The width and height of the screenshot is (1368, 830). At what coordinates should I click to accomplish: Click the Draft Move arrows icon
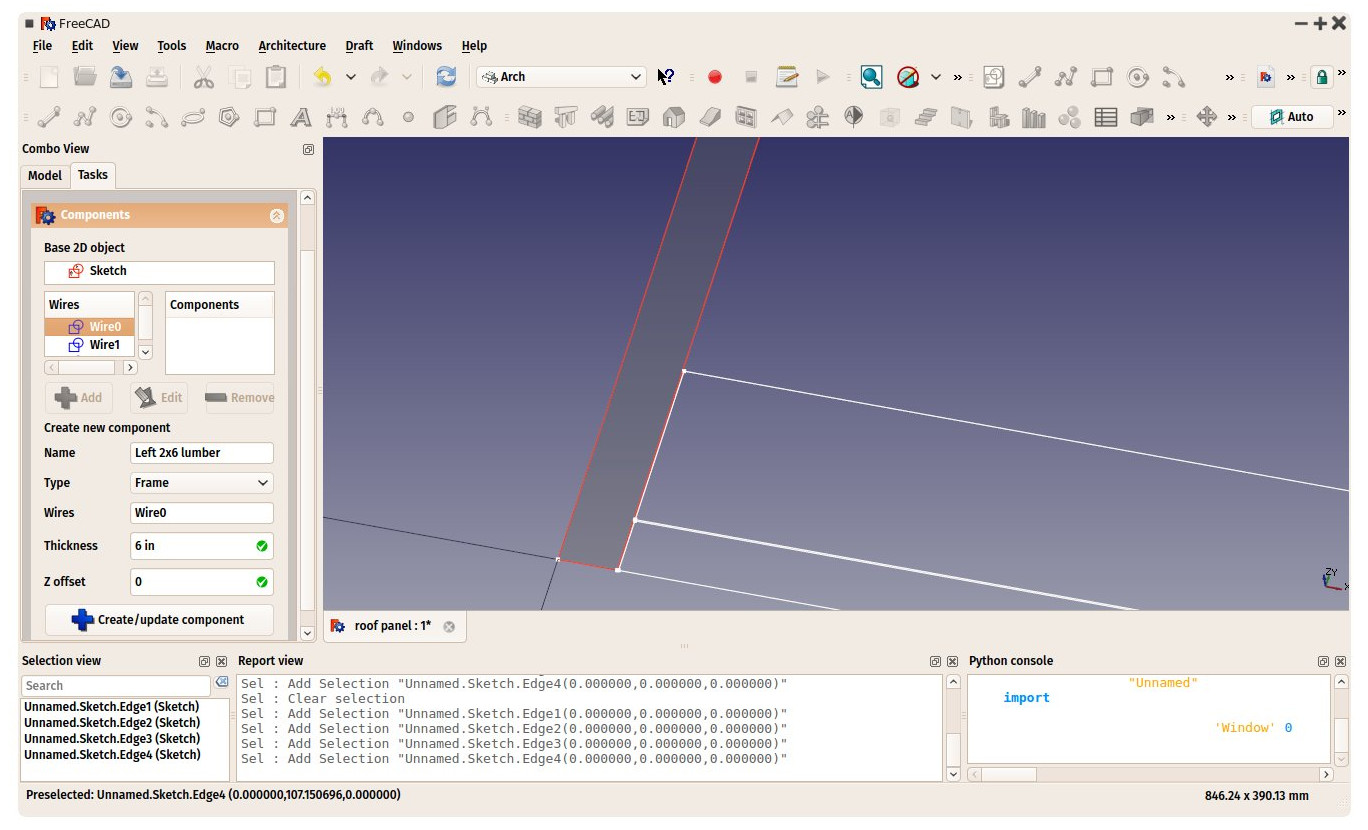point(1207,117)
